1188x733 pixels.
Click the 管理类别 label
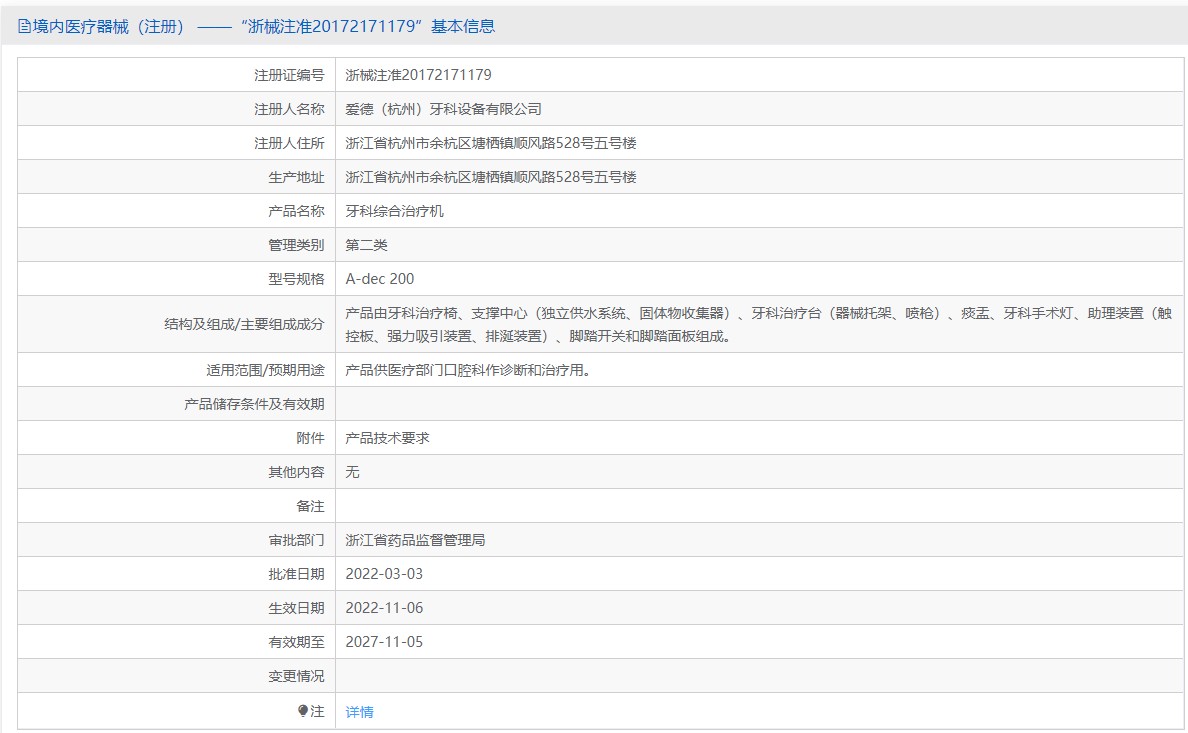click(x=296, y=246)
